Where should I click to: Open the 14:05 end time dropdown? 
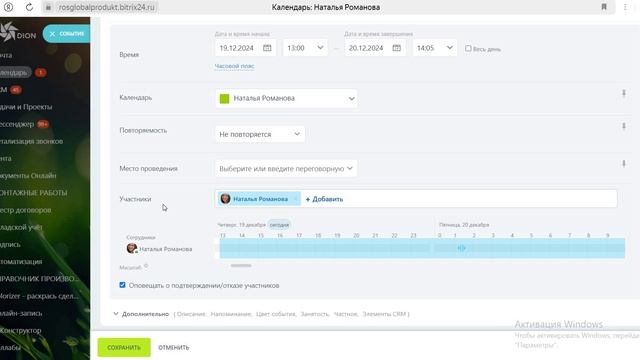click(435, 48)
